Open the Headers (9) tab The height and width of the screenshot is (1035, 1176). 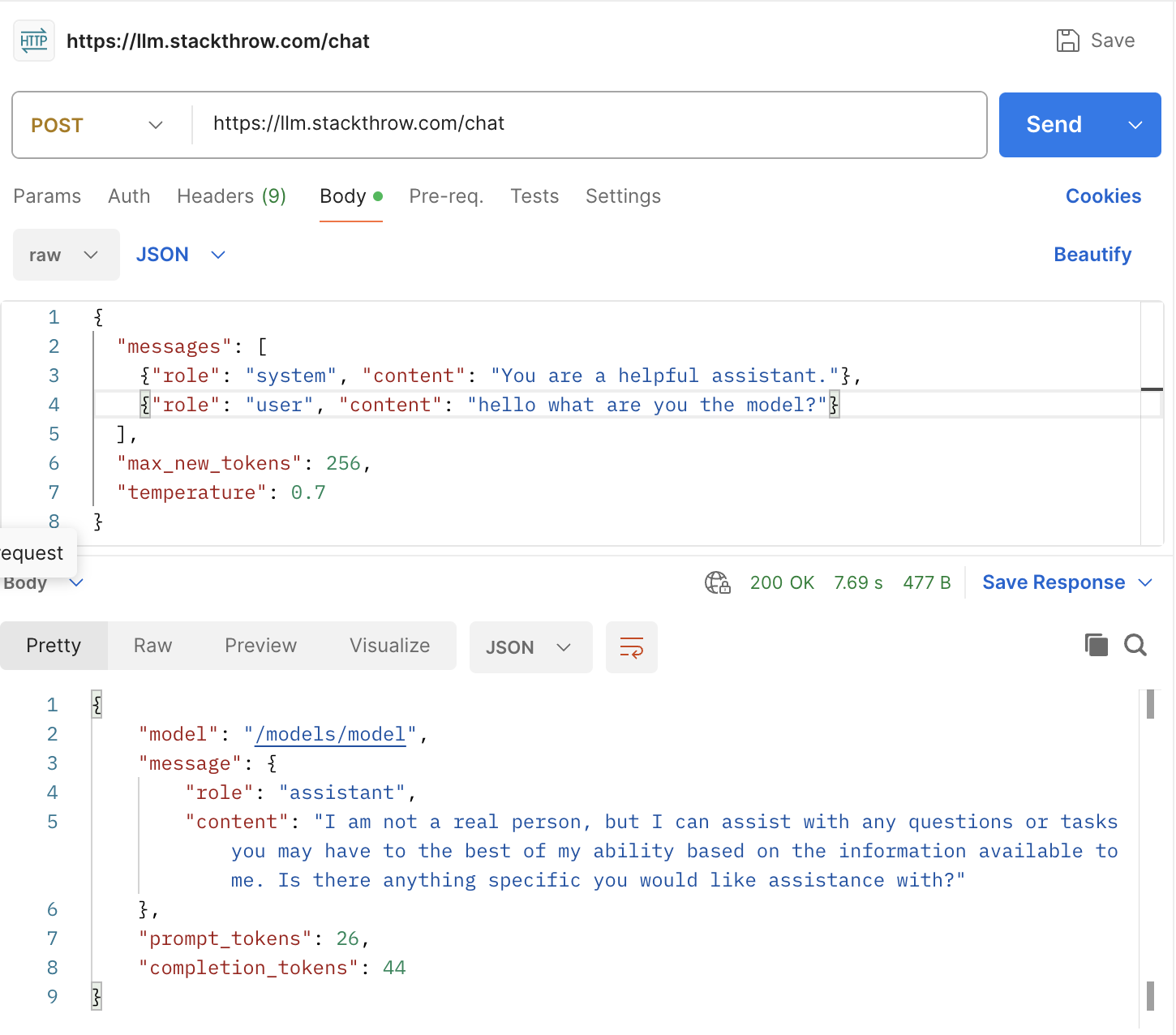231,196
